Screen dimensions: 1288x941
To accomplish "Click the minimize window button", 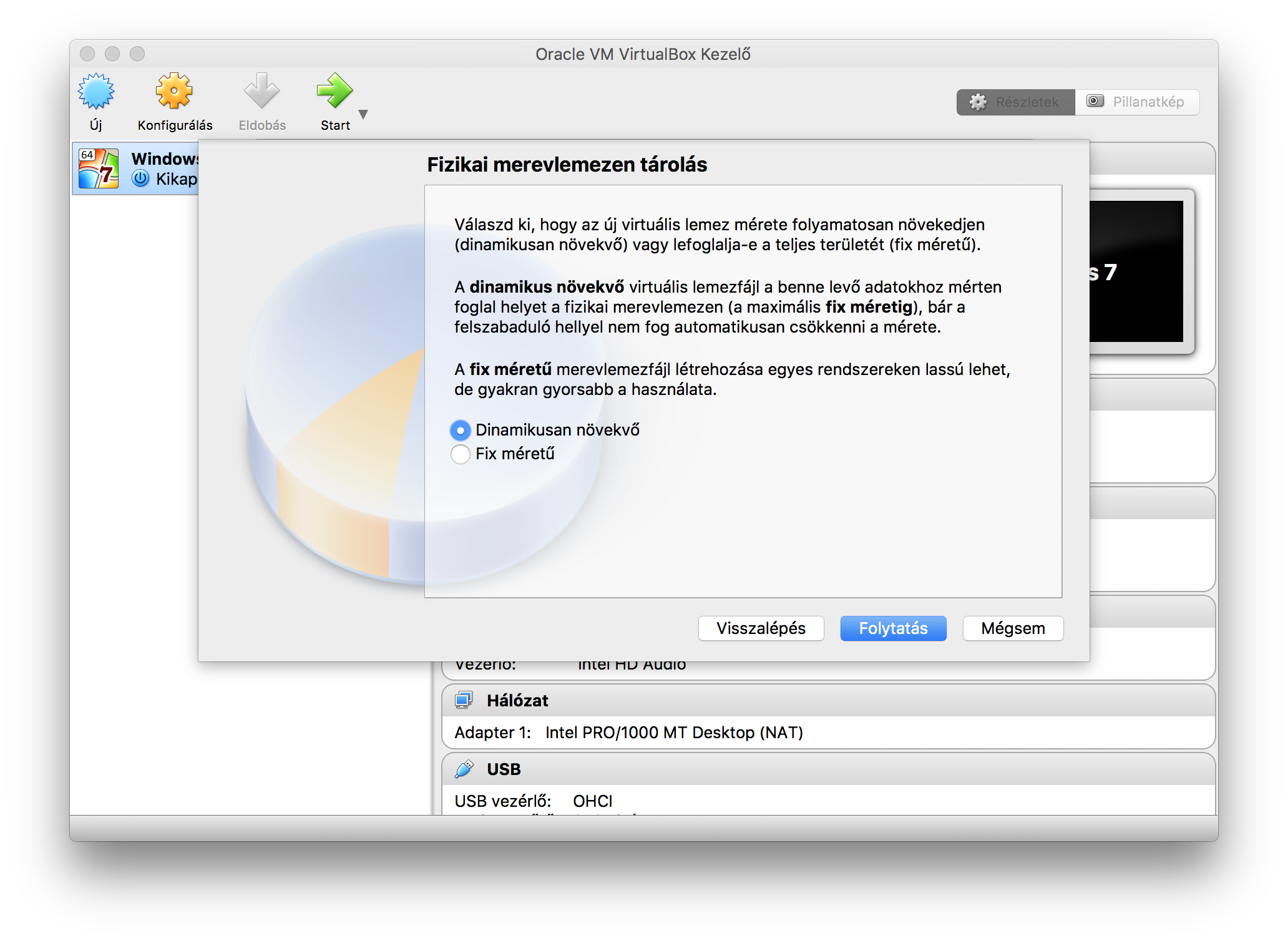I will click(112, 54).
